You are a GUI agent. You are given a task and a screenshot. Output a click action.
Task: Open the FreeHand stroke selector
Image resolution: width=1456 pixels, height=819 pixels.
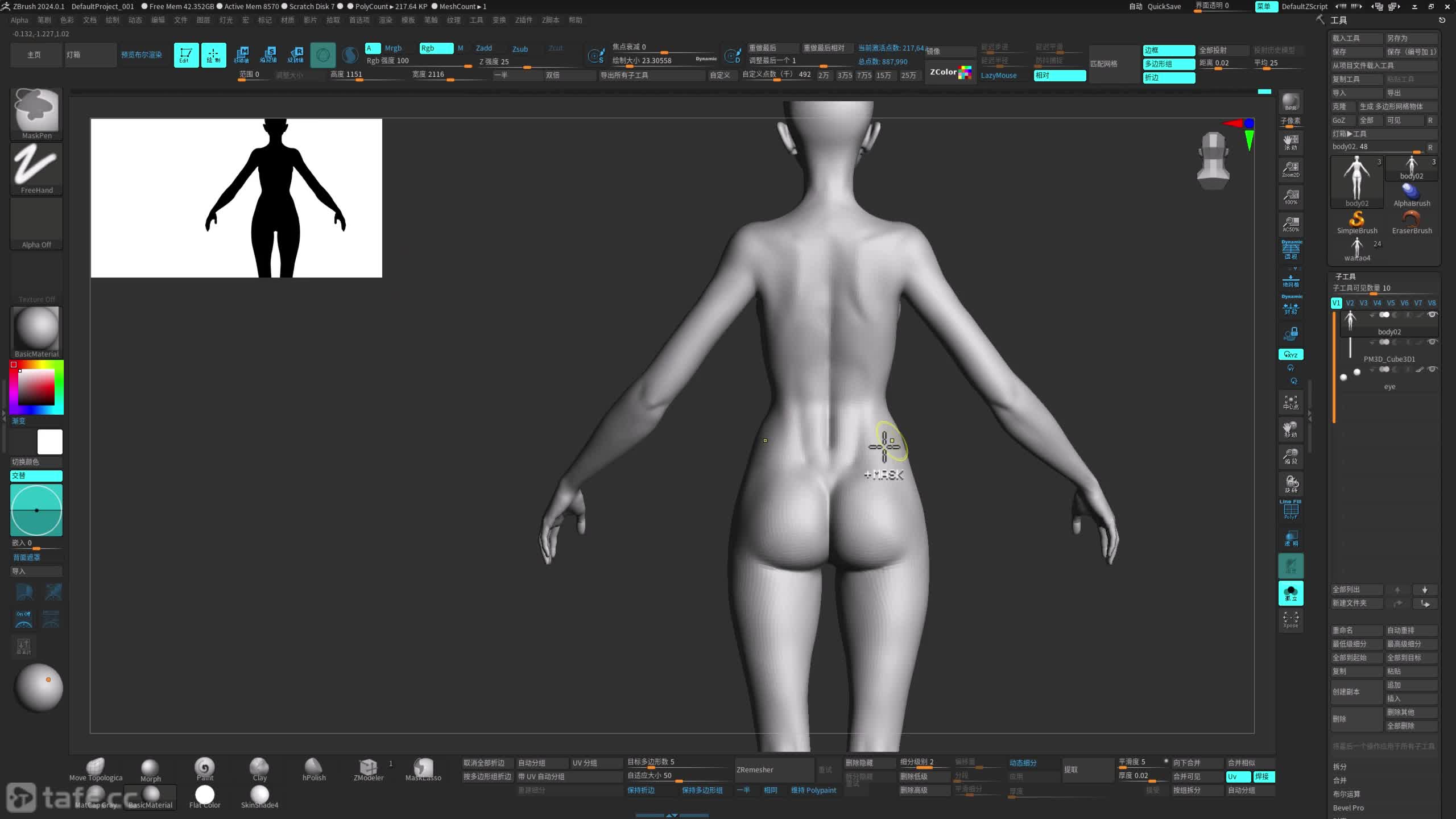pos(36,168)
